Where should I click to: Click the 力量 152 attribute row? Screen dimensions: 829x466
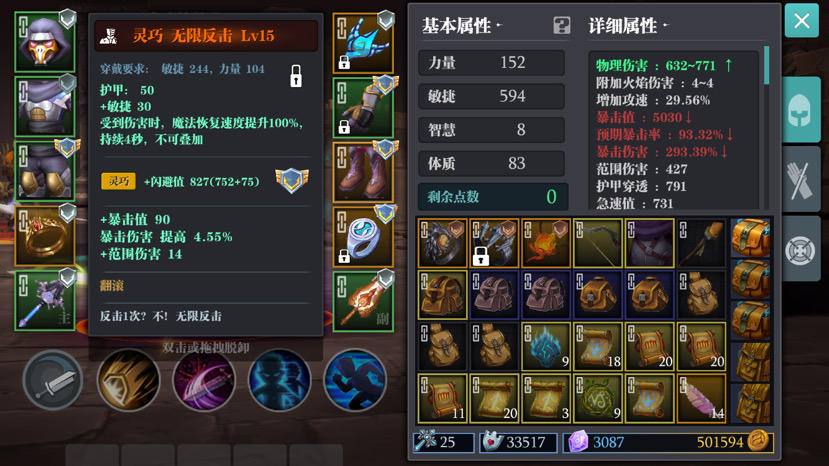[491, 63]
